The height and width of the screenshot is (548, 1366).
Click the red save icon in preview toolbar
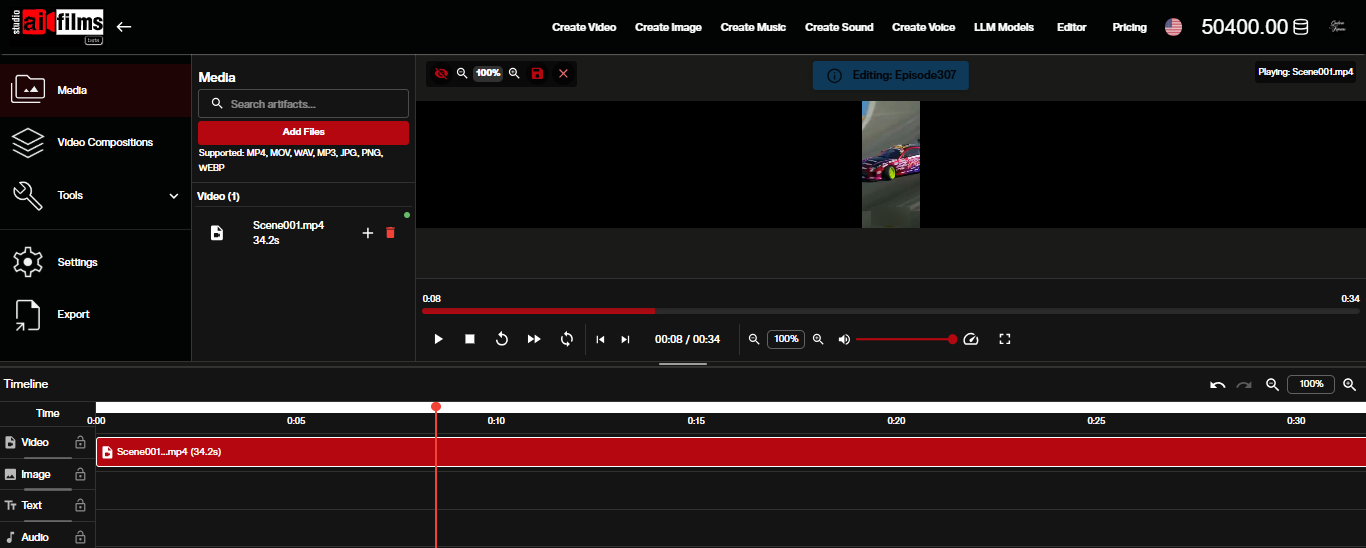[x=538, y=73]
